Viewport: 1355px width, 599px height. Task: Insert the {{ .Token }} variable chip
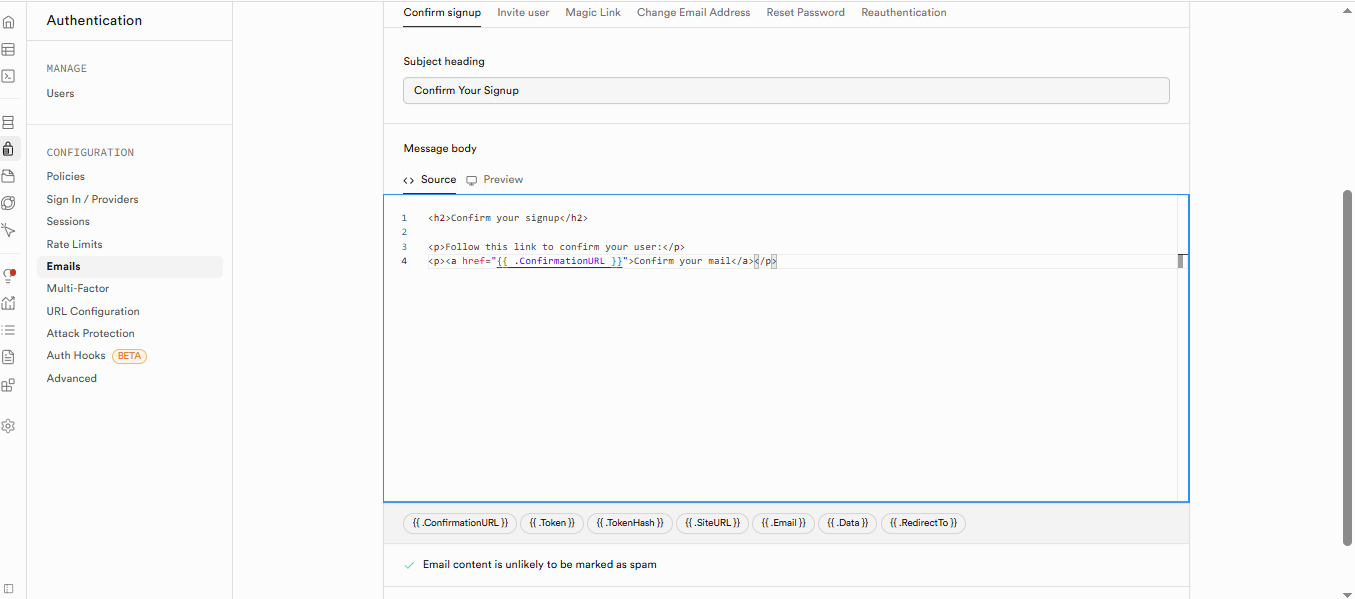551,523
